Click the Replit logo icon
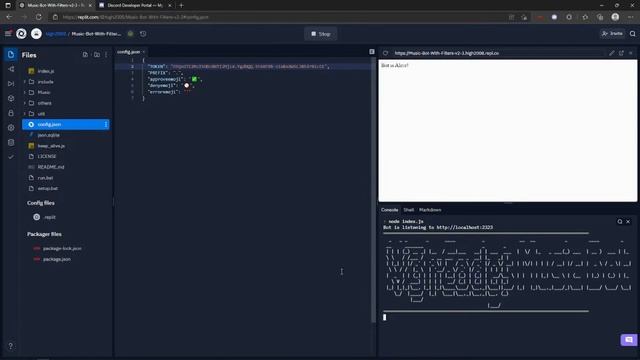 coord(21,34)
